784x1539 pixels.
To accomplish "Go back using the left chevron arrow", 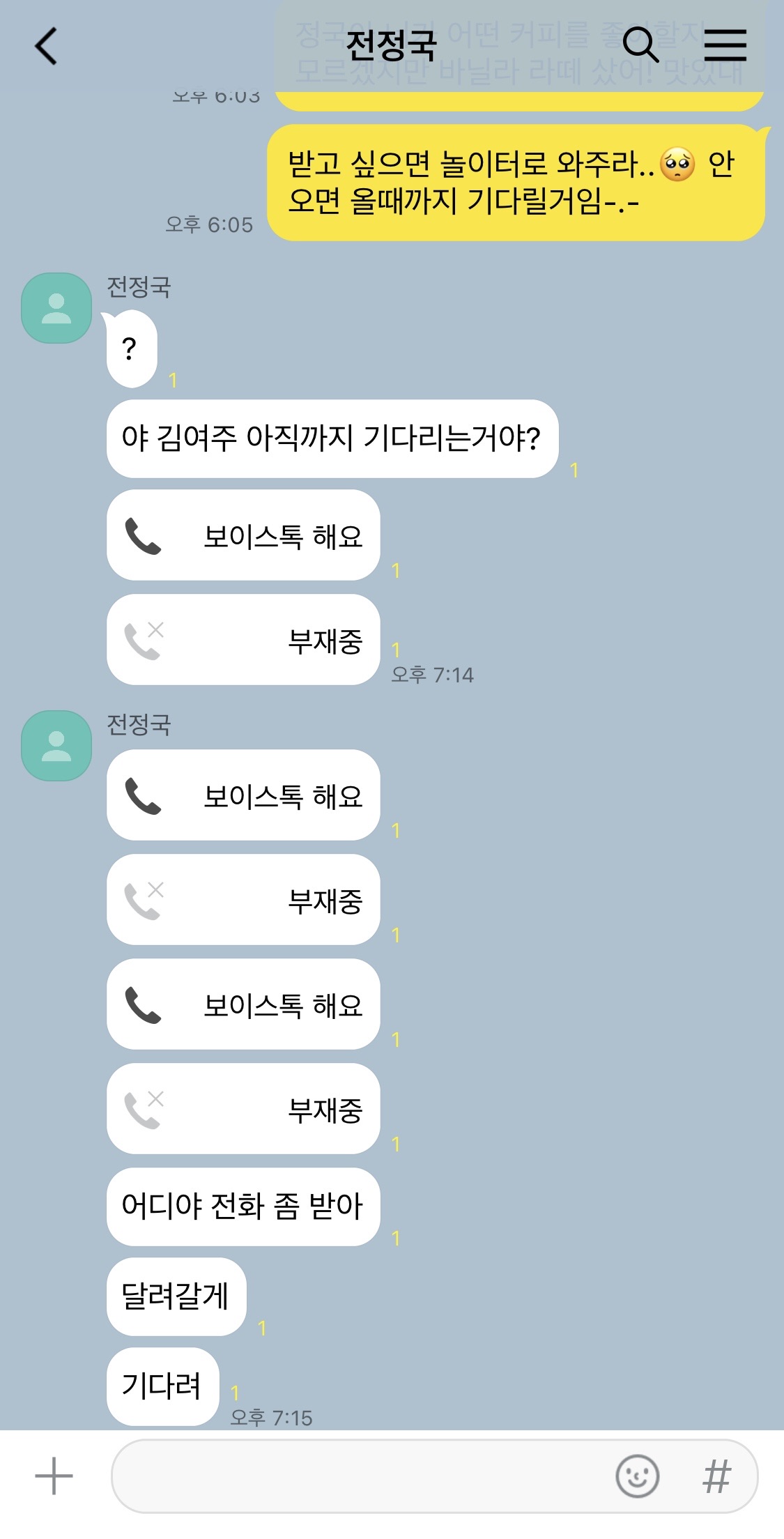I will pyautogui.click(x=46, y=46).
